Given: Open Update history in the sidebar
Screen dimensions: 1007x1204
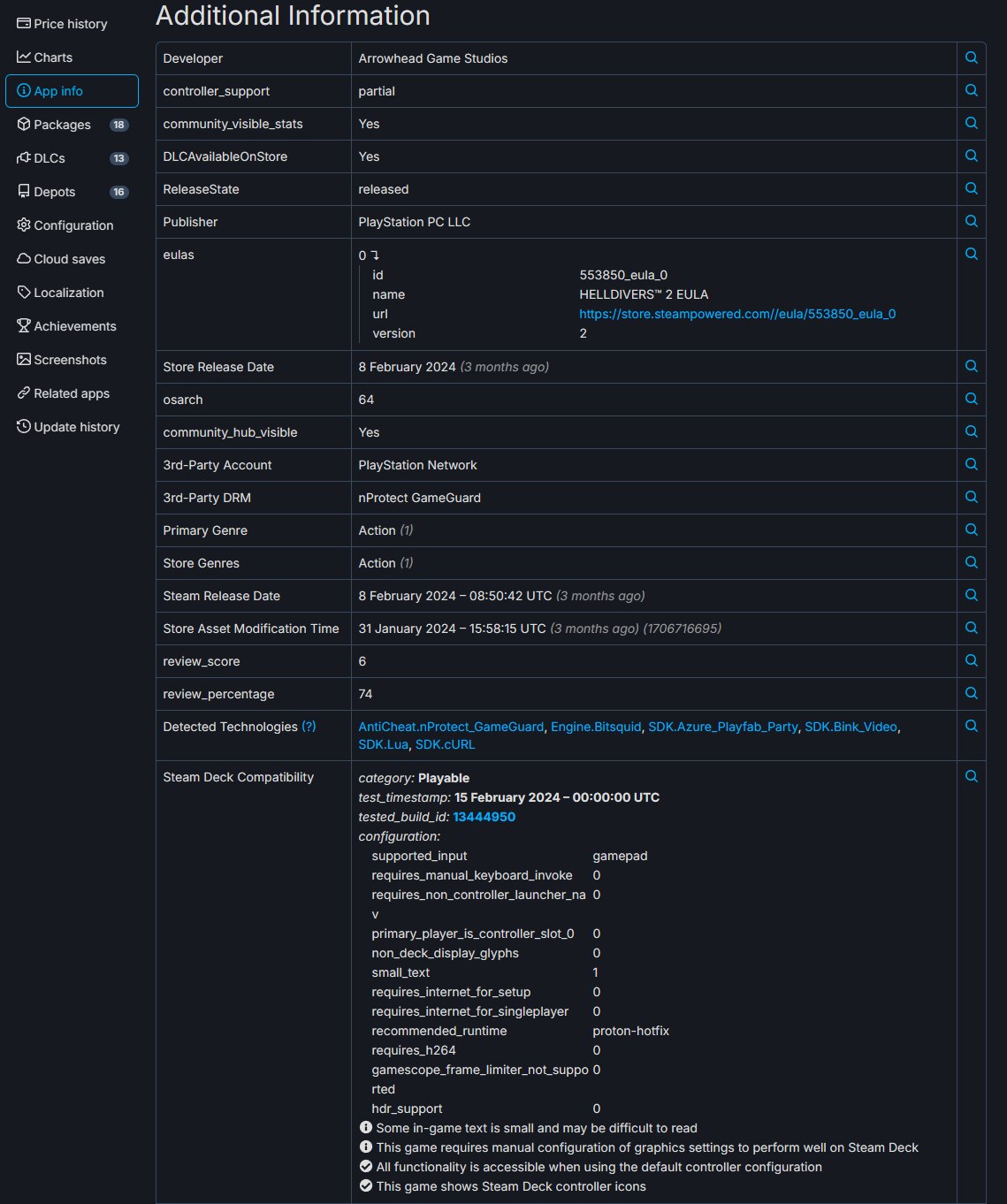Looking at the screenshot, I should (x=72, y=427).
